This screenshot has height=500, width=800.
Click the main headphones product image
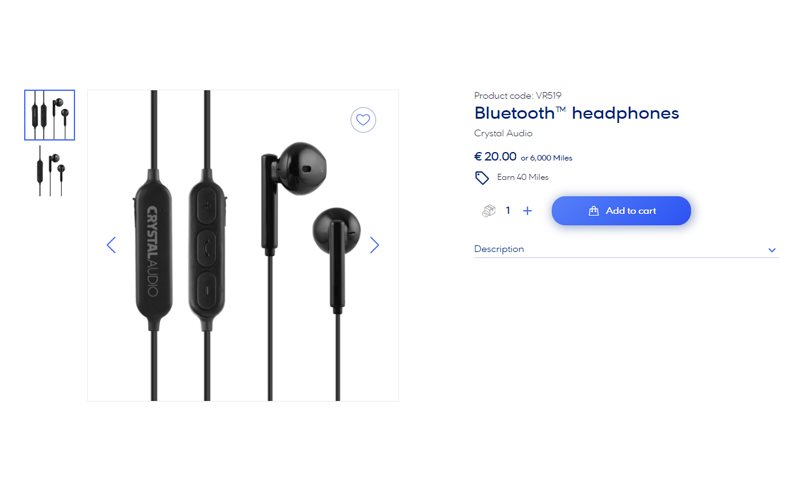coord(243,245)
